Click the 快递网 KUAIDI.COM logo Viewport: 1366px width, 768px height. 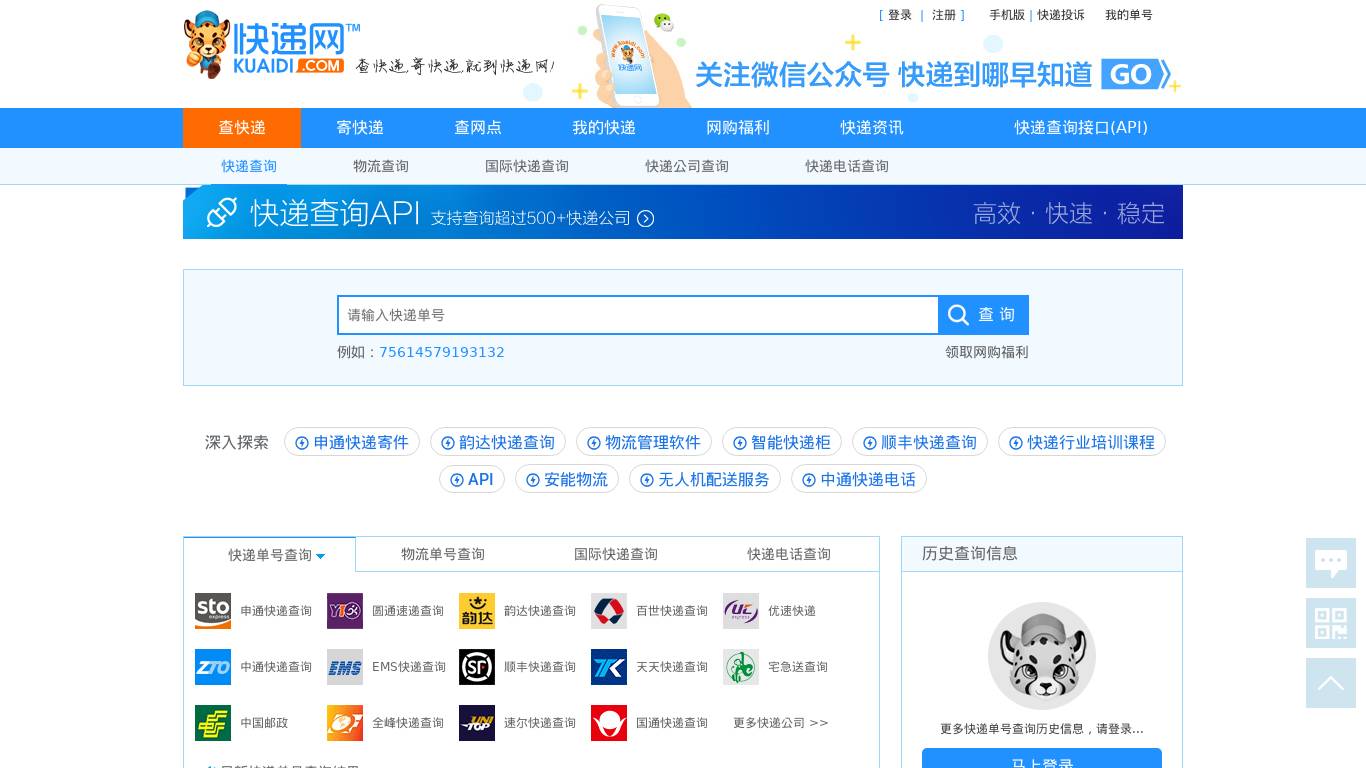pyautogui.click(x=265, y=44)
